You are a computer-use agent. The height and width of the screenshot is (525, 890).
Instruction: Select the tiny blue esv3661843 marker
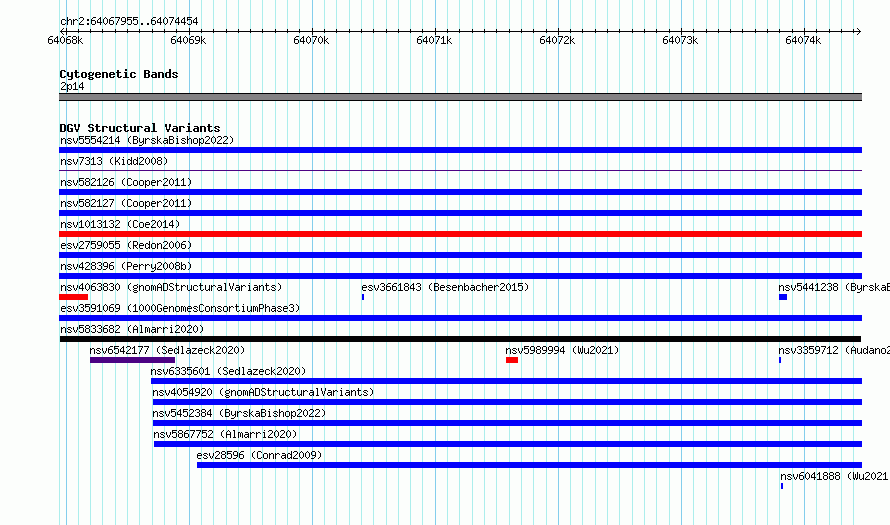(x=363, y=297)
